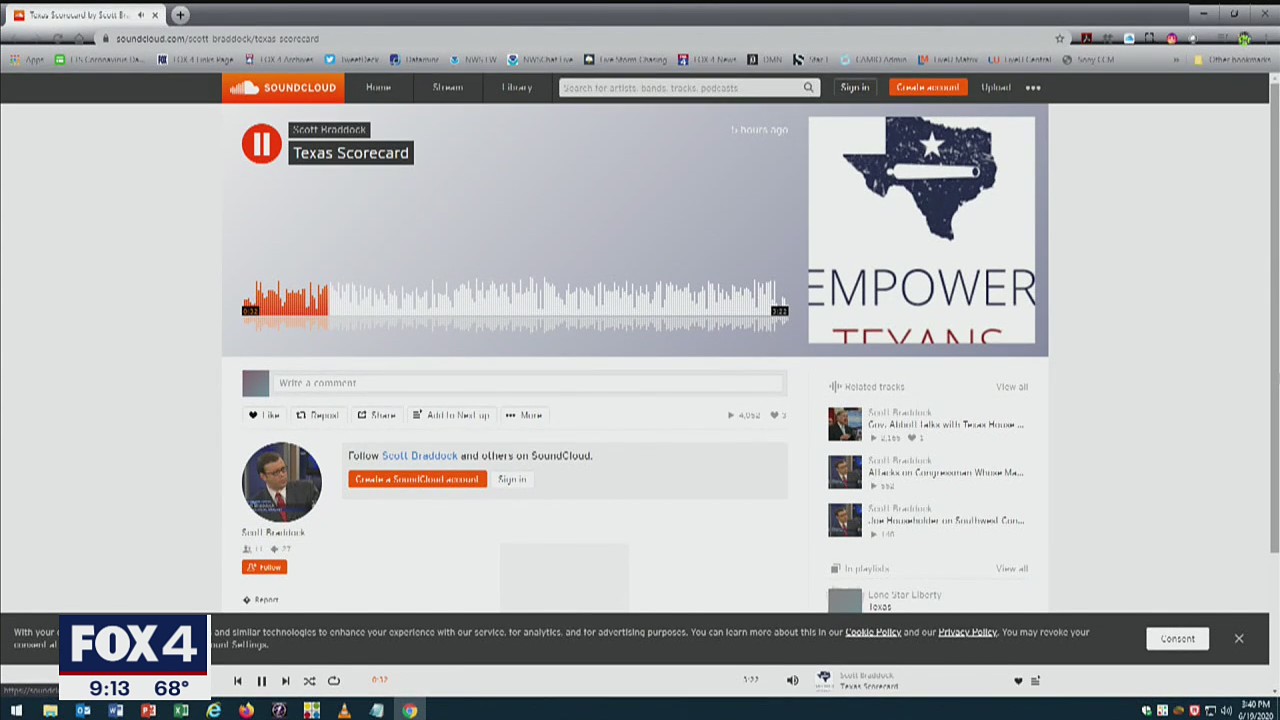The image size is (1280, 720).
Task: View all related tracks
Action: [1011, 387]
